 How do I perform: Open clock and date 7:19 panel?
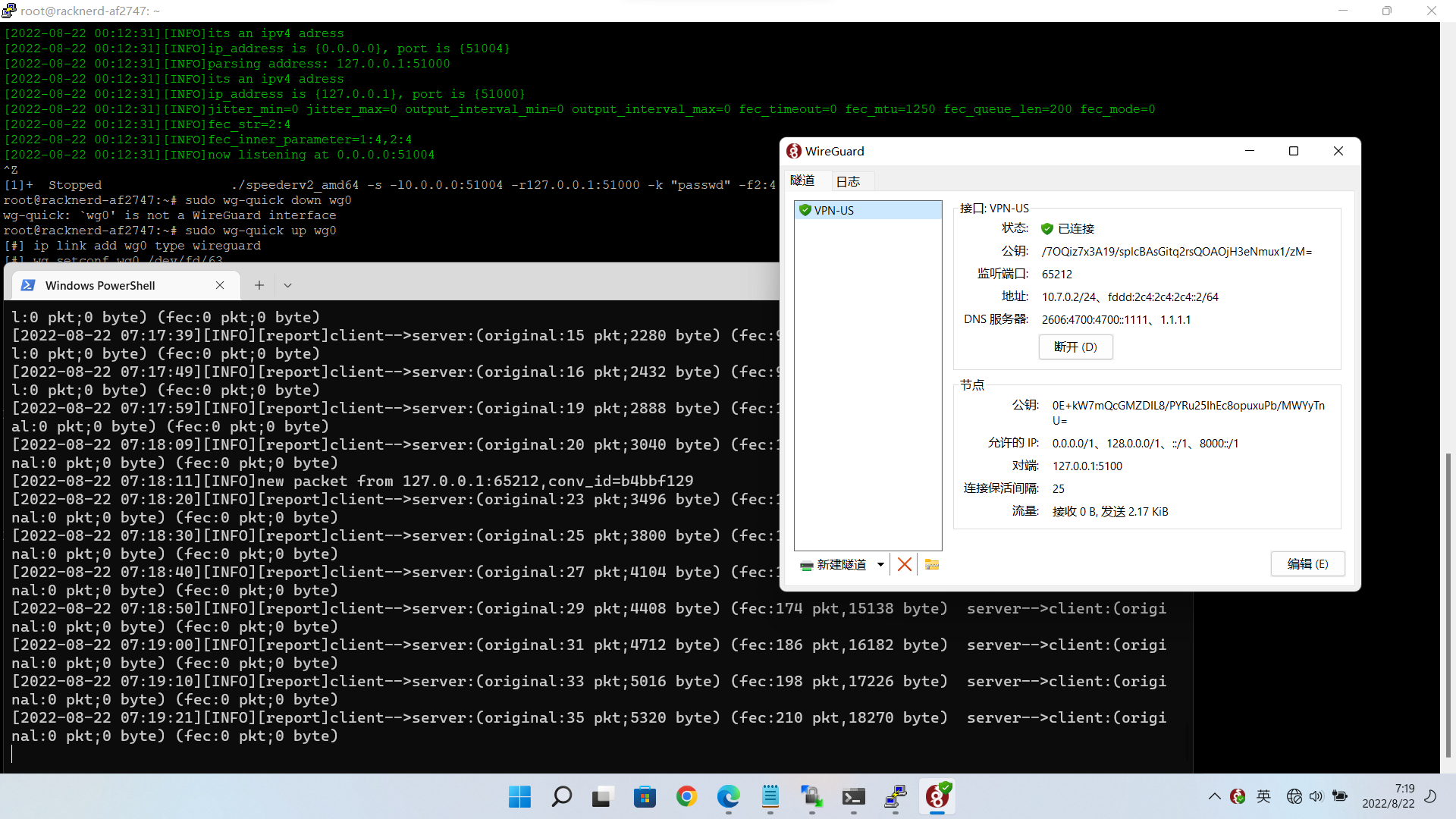pos(1388,796)
